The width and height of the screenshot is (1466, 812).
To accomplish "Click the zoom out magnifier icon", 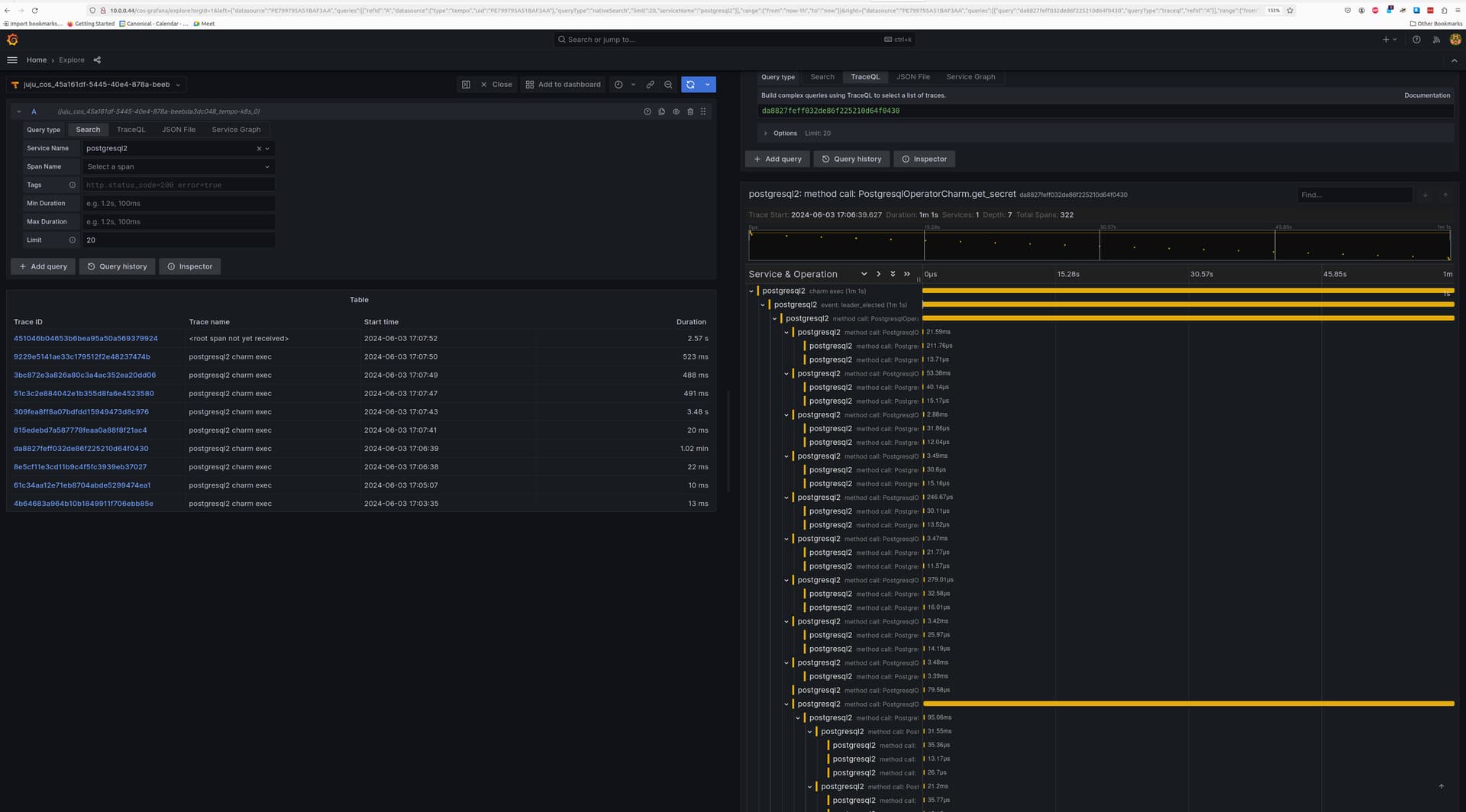I will pyautogui.click(x=668, y=84).
